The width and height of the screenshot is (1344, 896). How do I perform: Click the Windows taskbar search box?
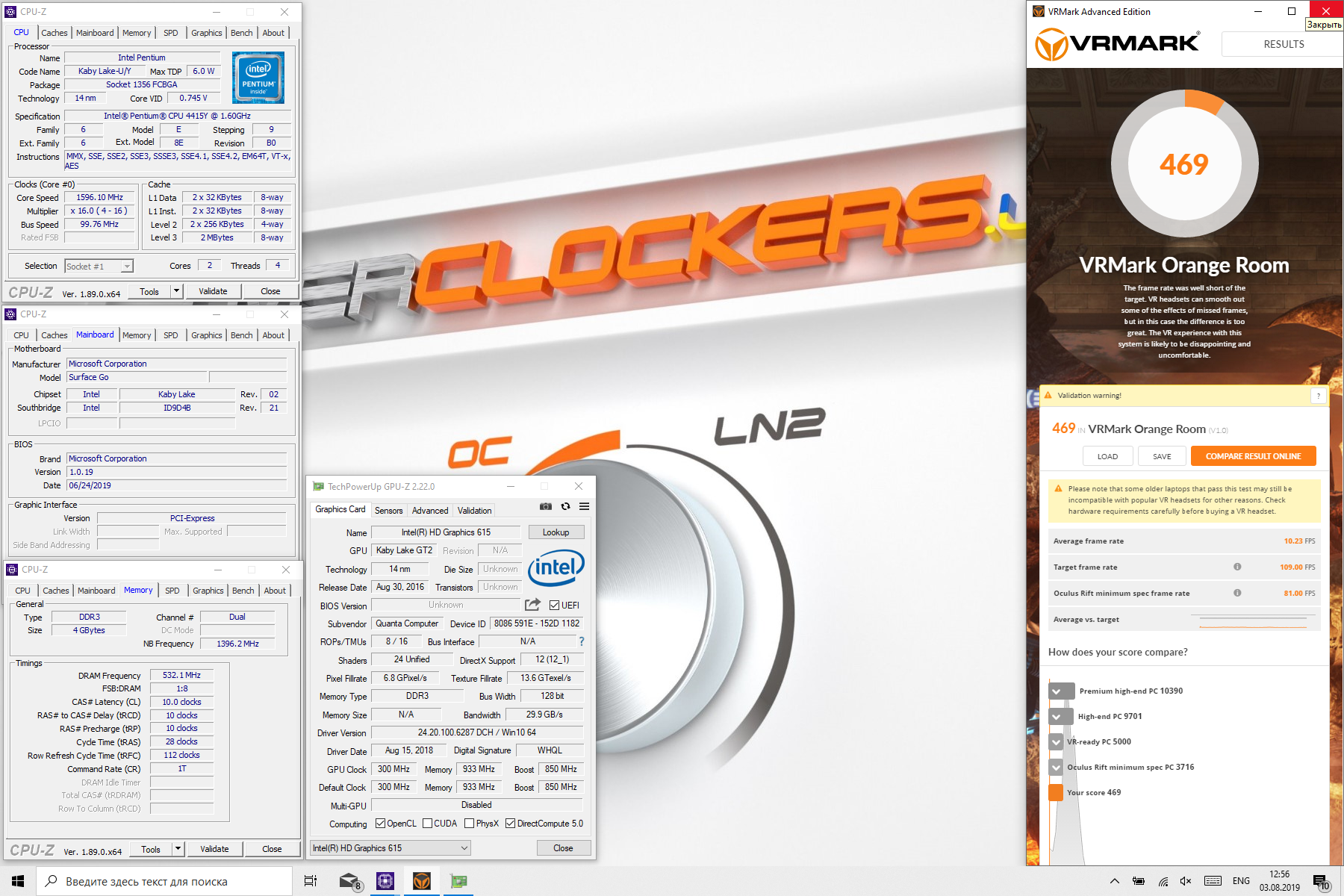click(164, 881)
